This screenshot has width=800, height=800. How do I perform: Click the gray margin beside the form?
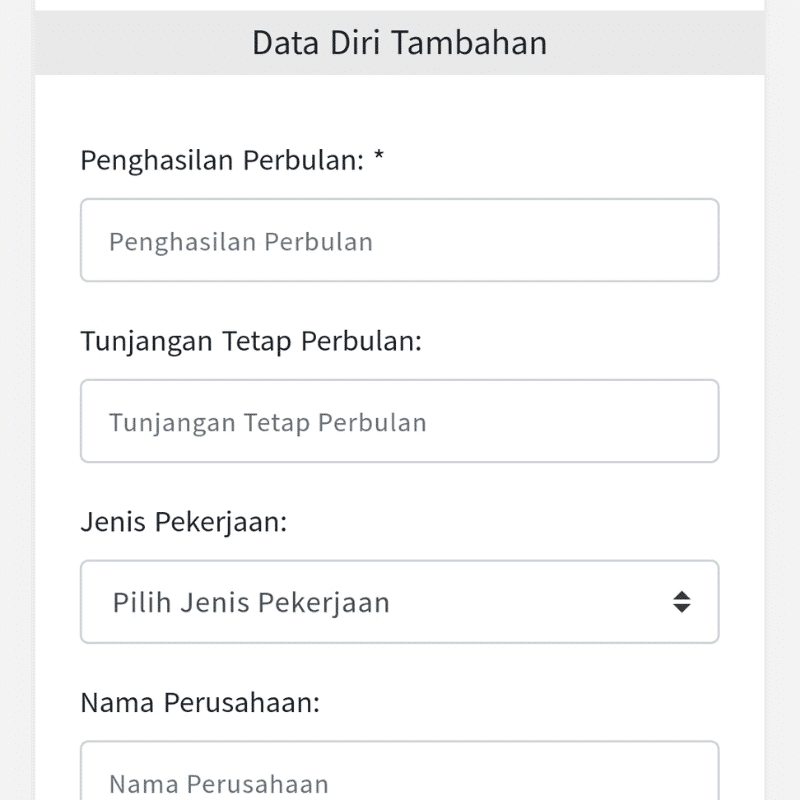pyautogui.click(x=15, y=400)
